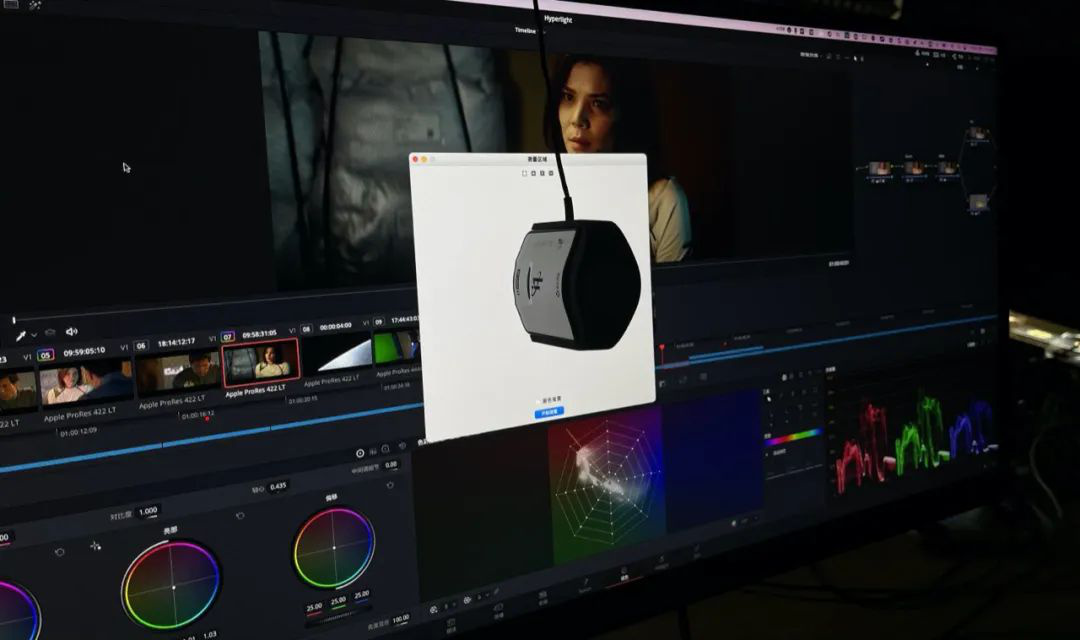Click the clip number 07 badge
Viewport: 1080px width, 640px height.
coord(228,337)
